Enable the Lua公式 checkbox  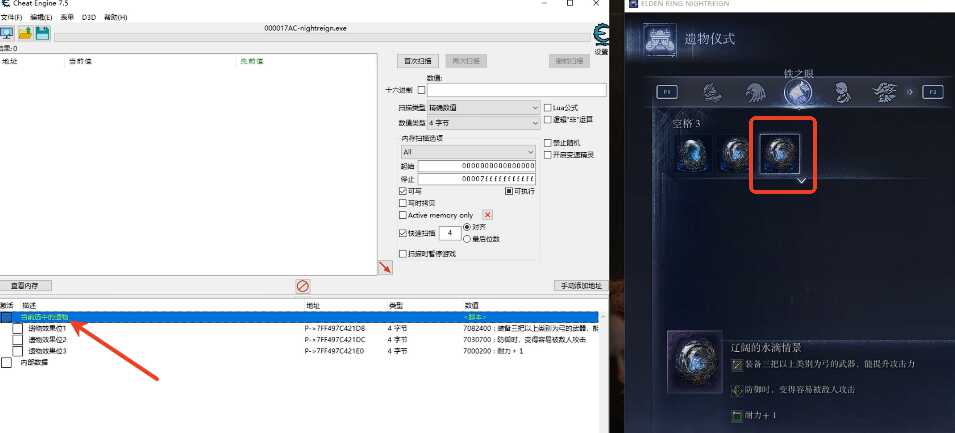point(548,108)
